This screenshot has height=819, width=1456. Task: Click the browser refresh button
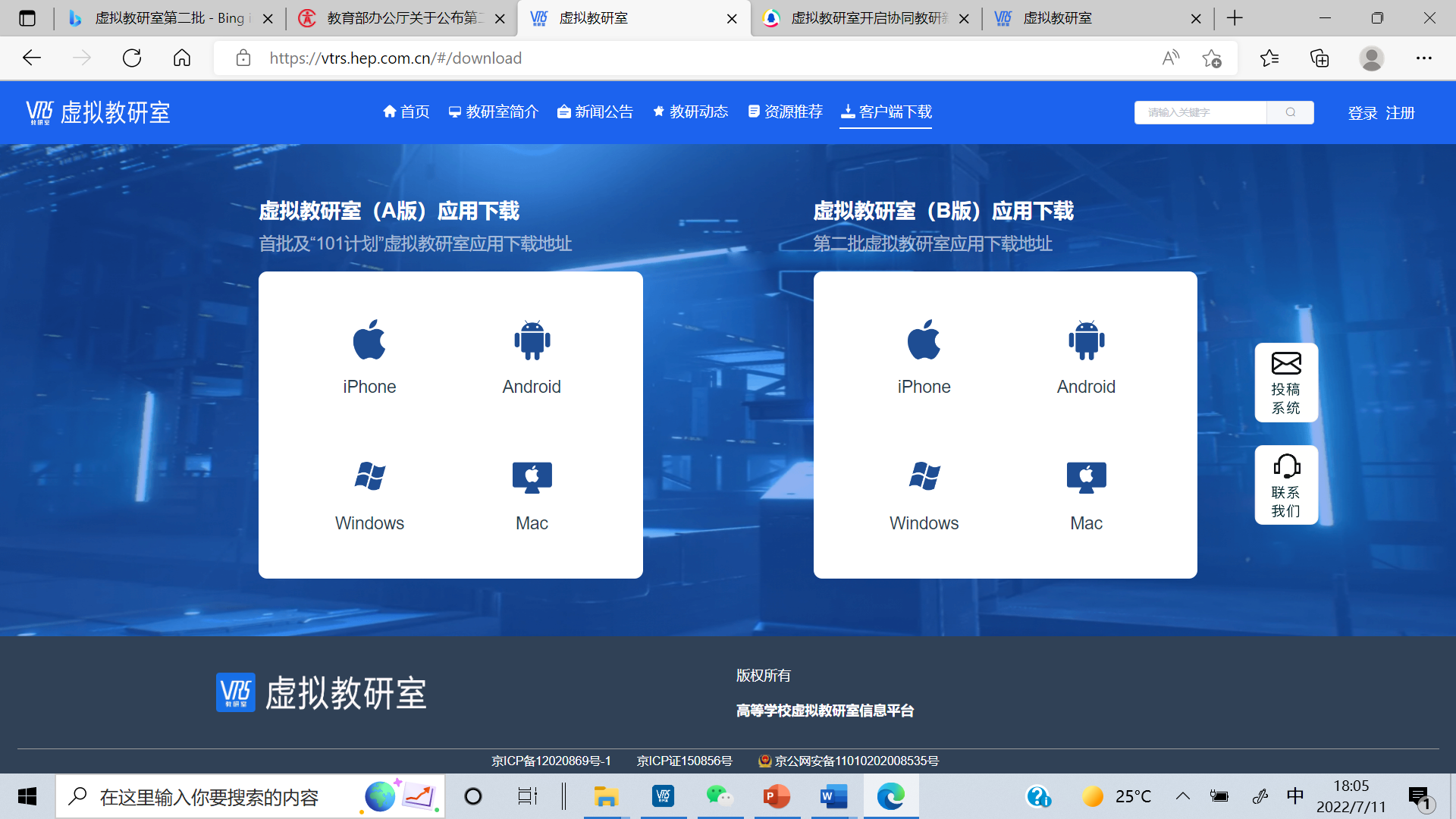click(132, 58)
